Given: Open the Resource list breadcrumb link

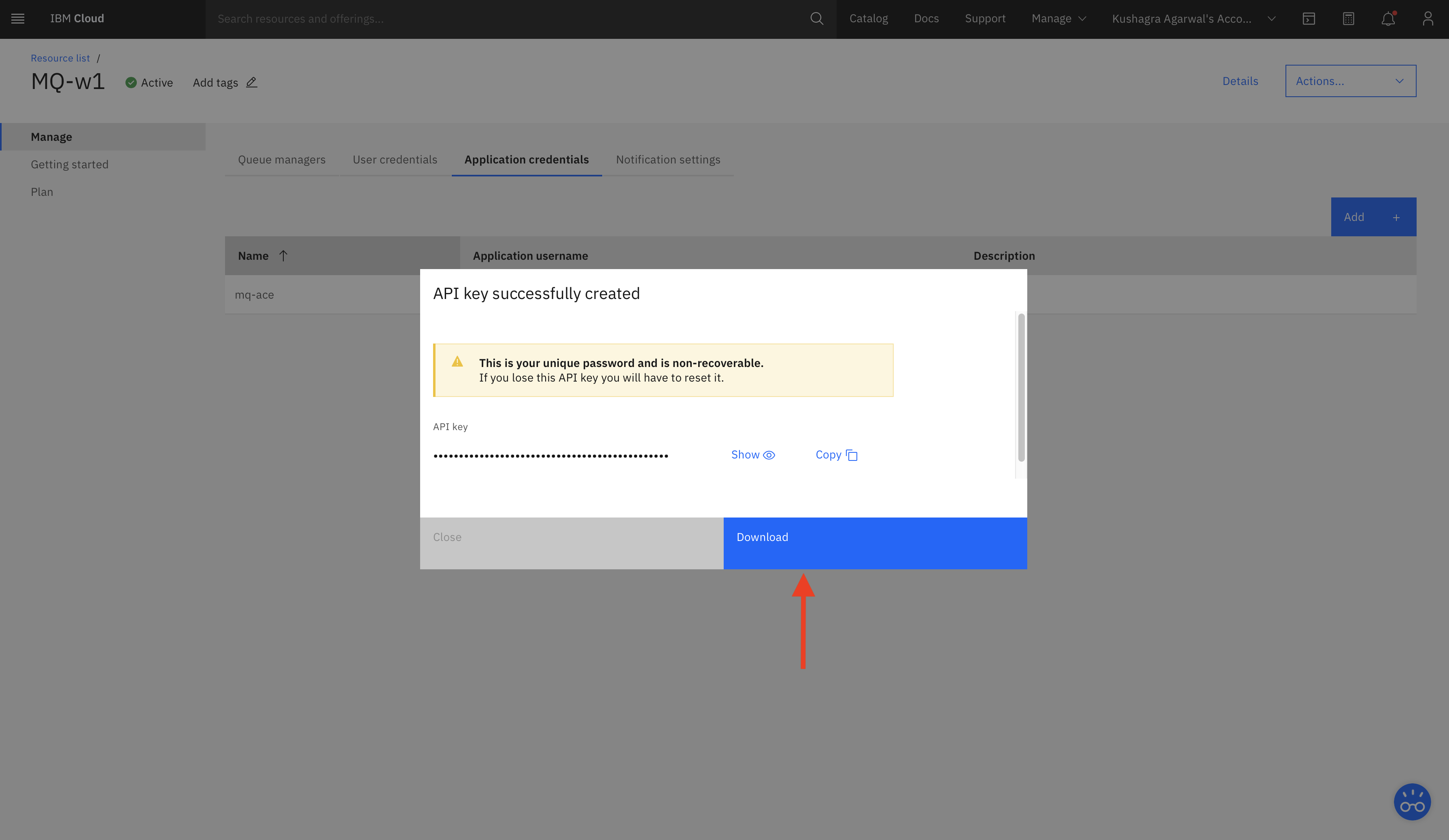Looking at the screenshot, I should (x=60, y=58).
